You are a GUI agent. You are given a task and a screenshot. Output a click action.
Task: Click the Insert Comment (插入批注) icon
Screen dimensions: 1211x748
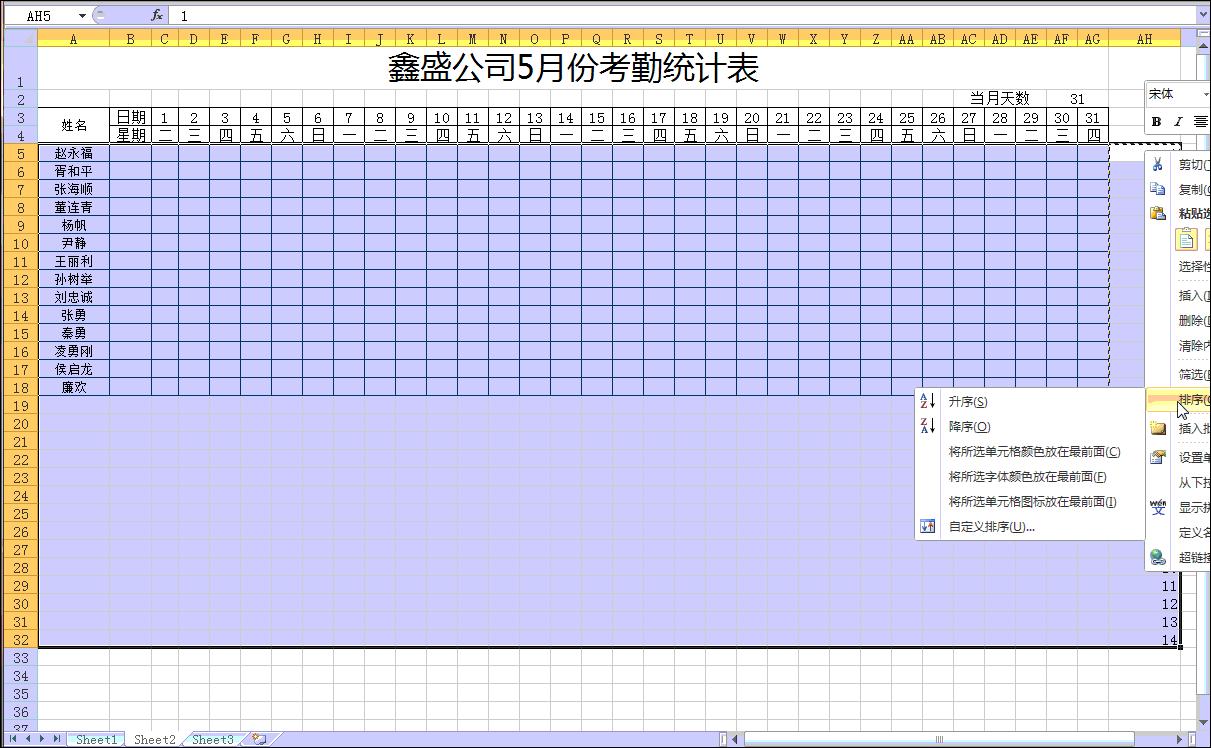click(x=1158, y=427)
